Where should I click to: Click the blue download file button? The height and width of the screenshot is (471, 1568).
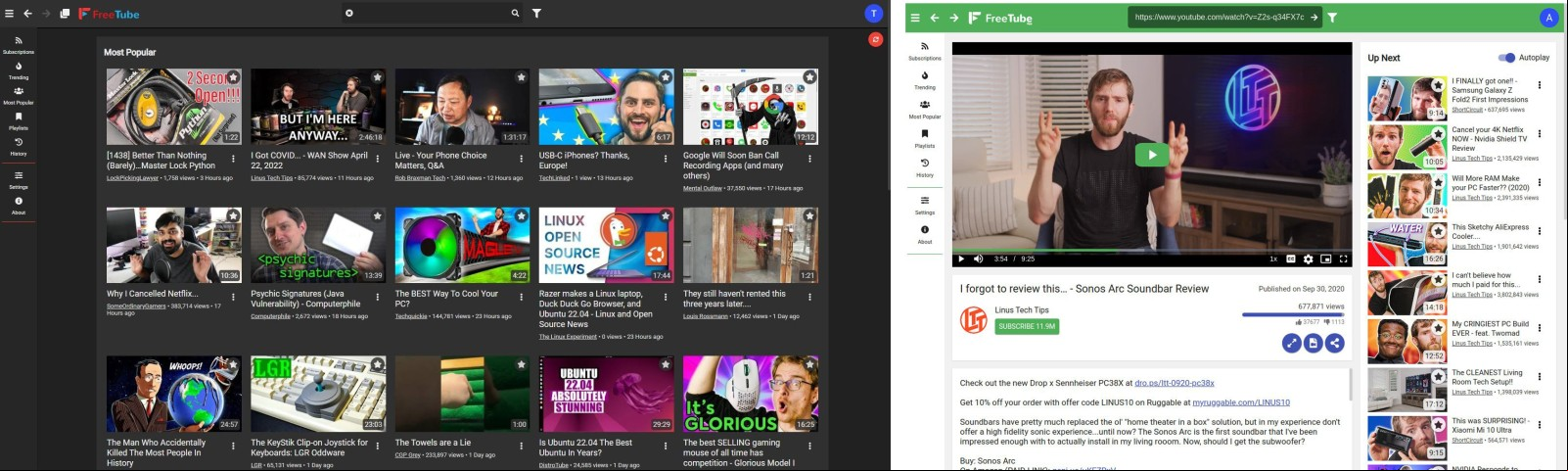click(x=1314, y=343)
